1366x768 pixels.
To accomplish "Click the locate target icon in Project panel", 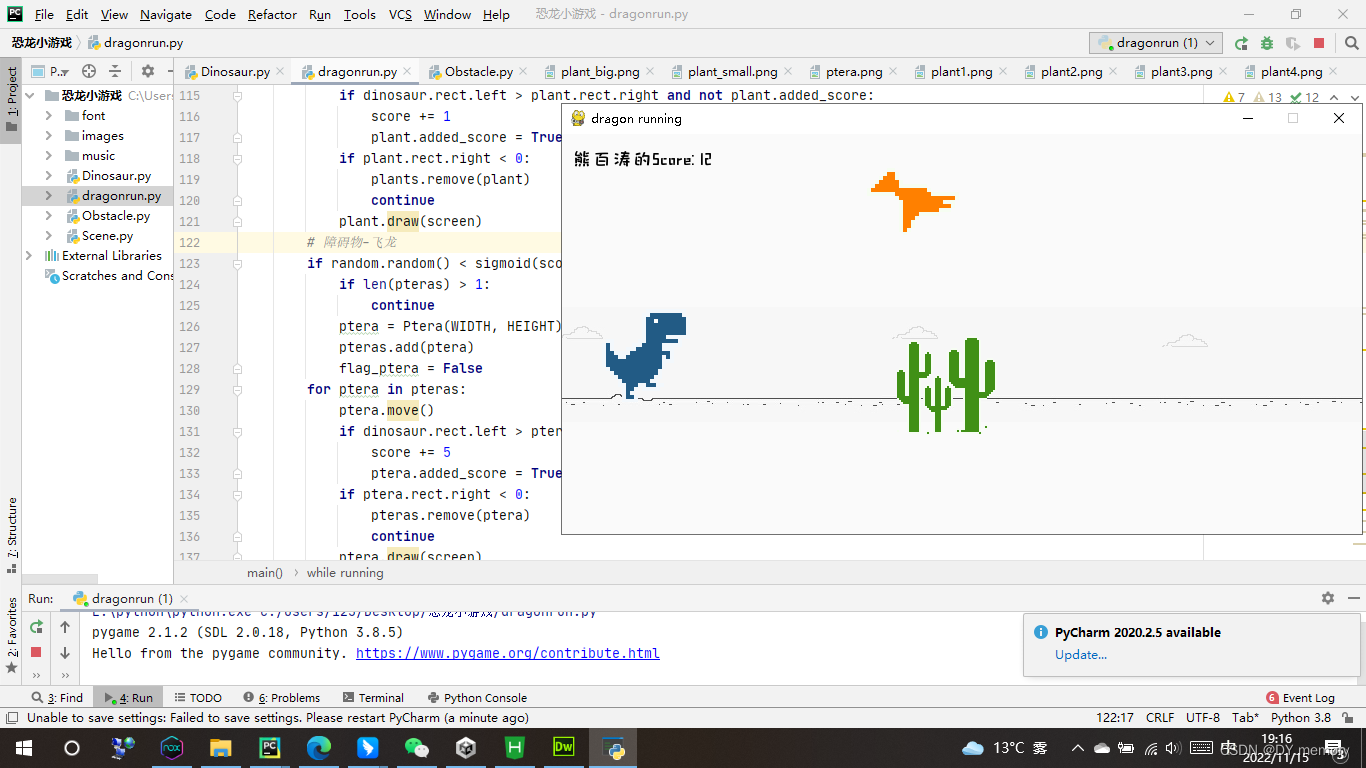I will pos(89,71).
